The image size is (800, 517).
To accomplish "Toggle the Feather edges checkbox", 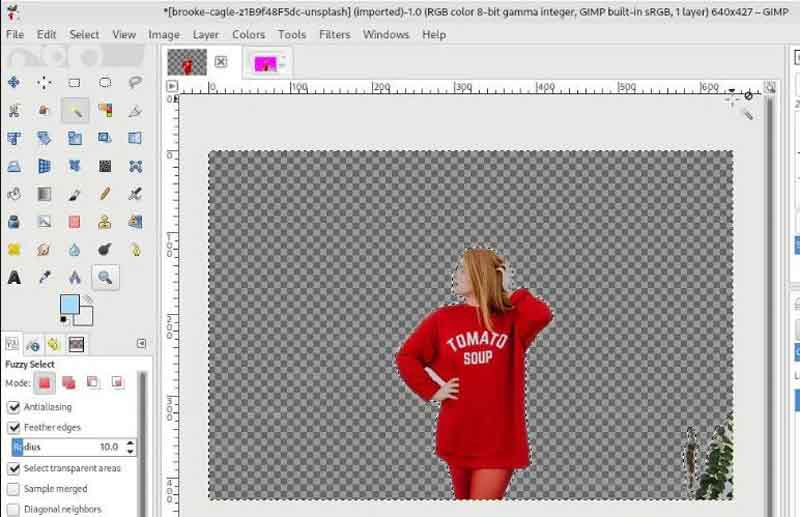I will pyautogui.click(x=14, y=427).
